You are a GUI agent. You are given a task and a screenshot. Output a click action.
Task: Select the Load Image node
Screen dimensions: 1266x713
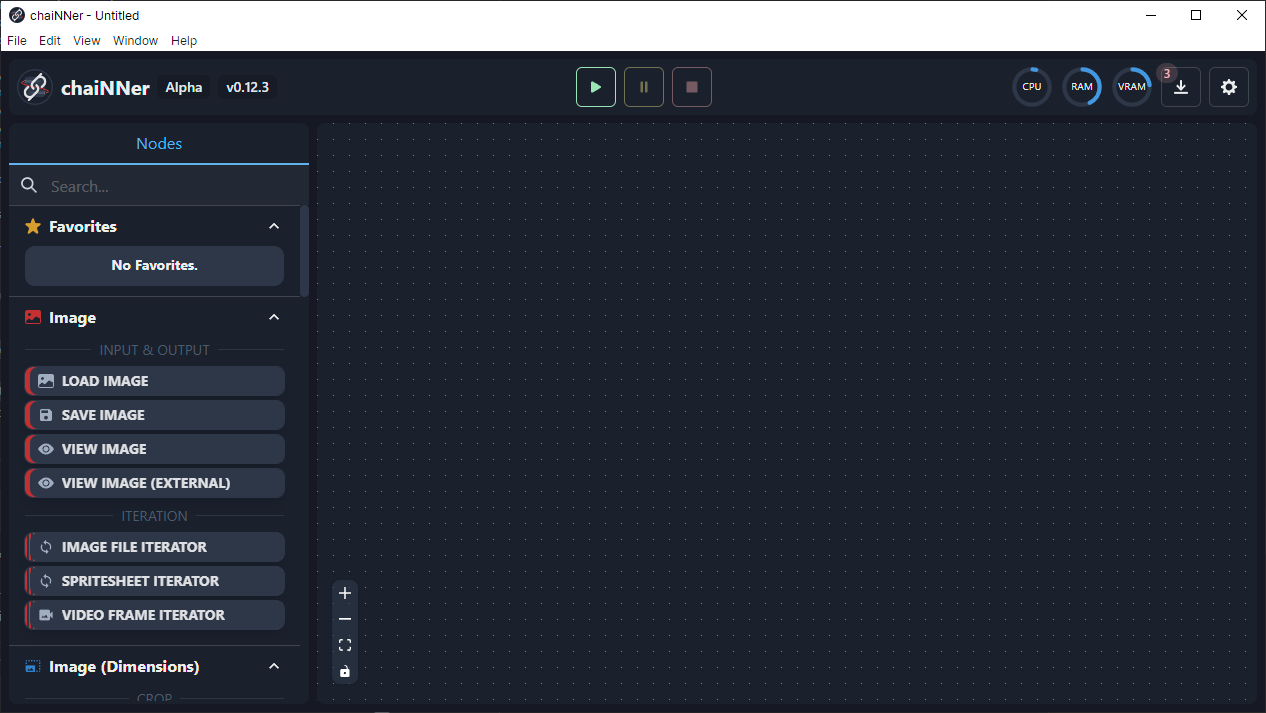tap(154, 380)
